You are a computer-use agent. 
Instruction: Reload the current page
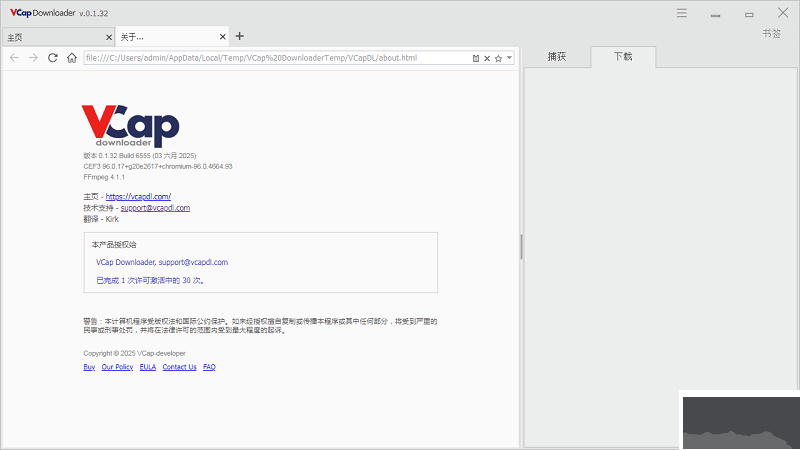pos(53,58)
